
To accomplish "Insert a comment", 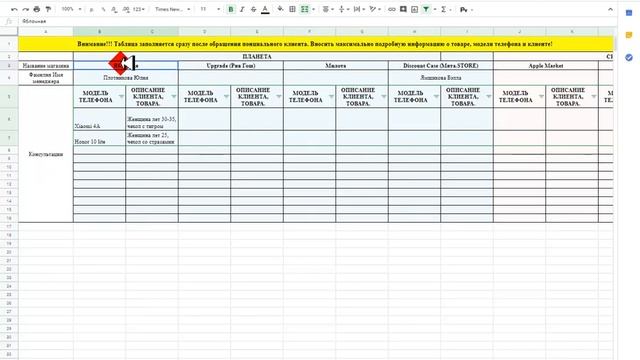I will pyautogui.click(x=403, y=9).
